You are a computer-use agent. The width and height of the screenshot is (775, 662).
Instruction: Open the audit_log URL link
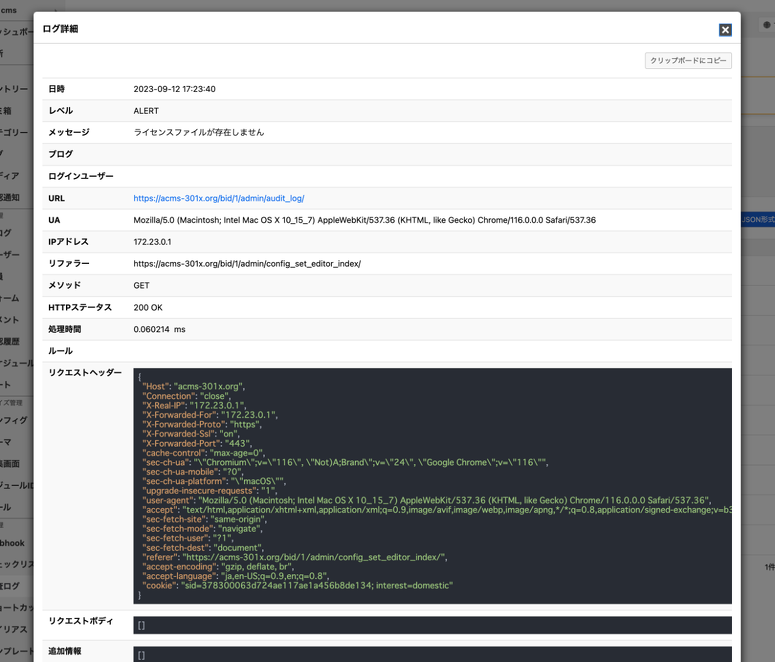[x=219, y=199]
